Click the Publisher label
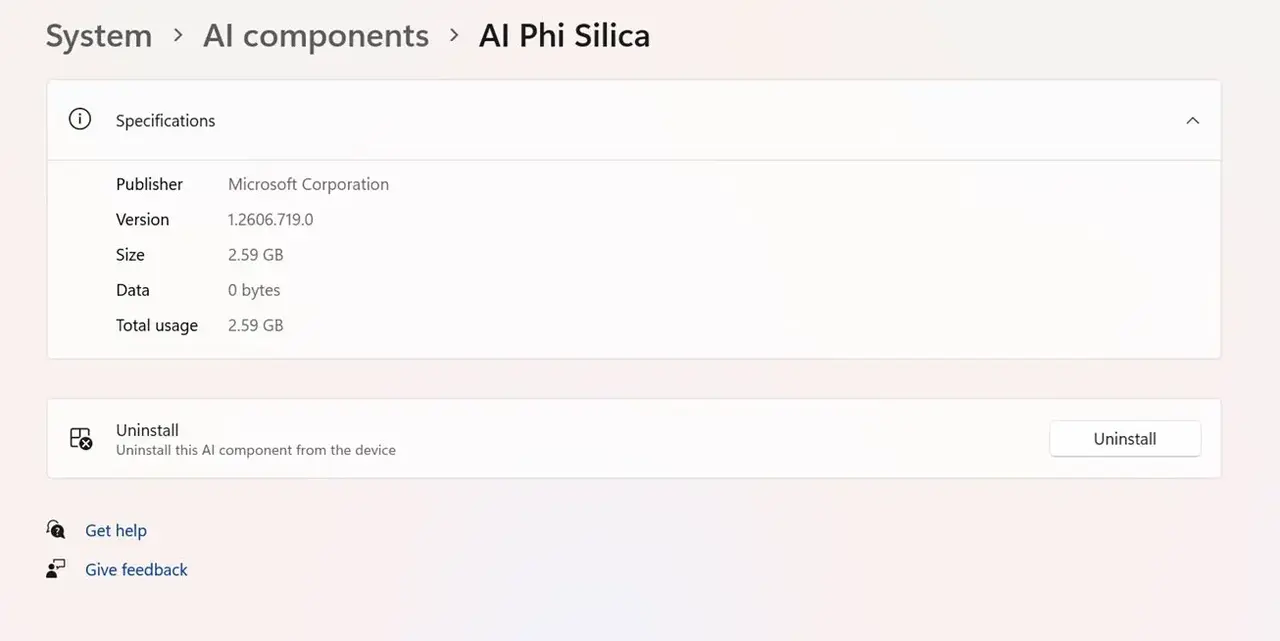Viewport: 1280px width, 641px height. click(149, 184)
